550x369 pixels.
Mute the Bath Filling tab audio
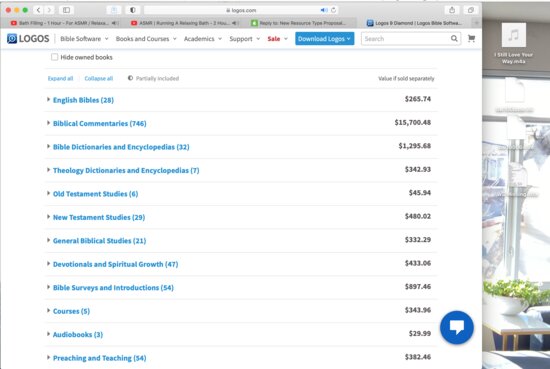[114, 23]
